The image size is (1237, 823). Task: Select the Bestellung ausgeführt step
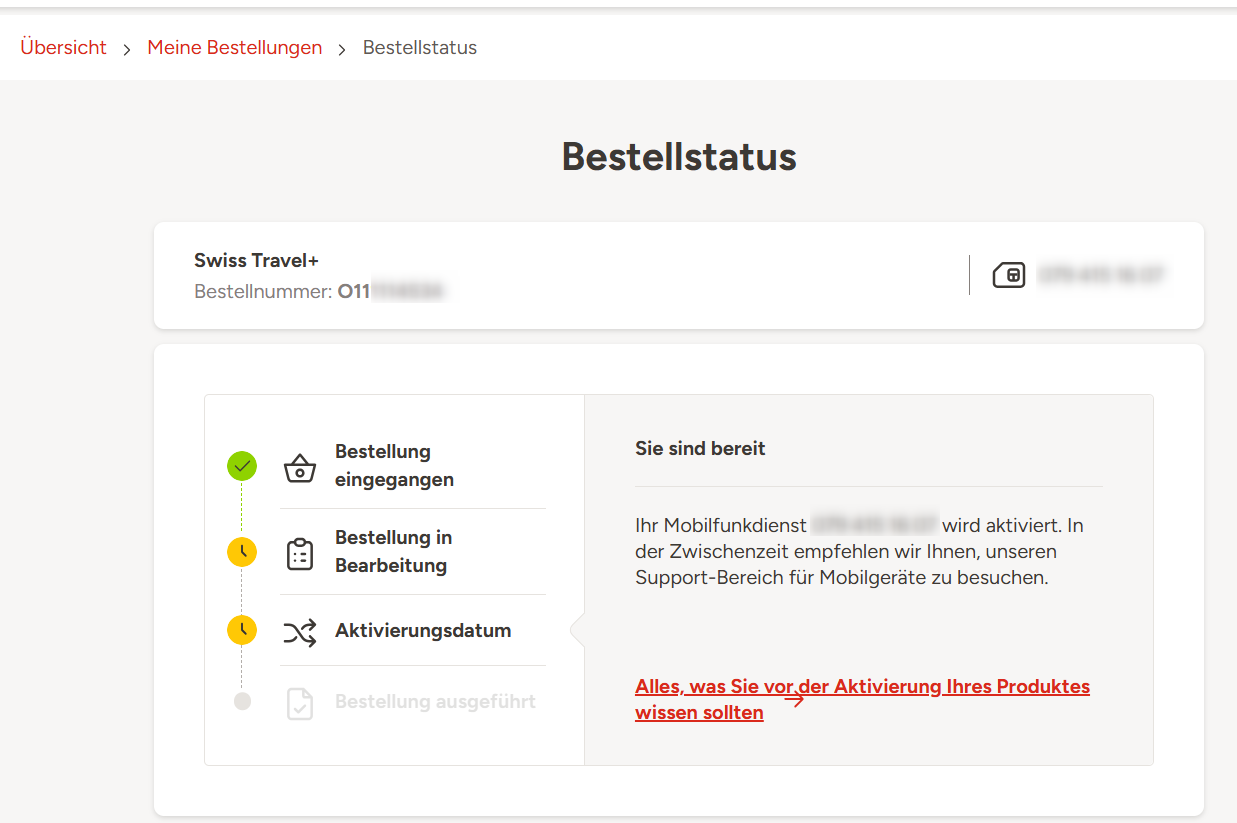pos(435,702)
